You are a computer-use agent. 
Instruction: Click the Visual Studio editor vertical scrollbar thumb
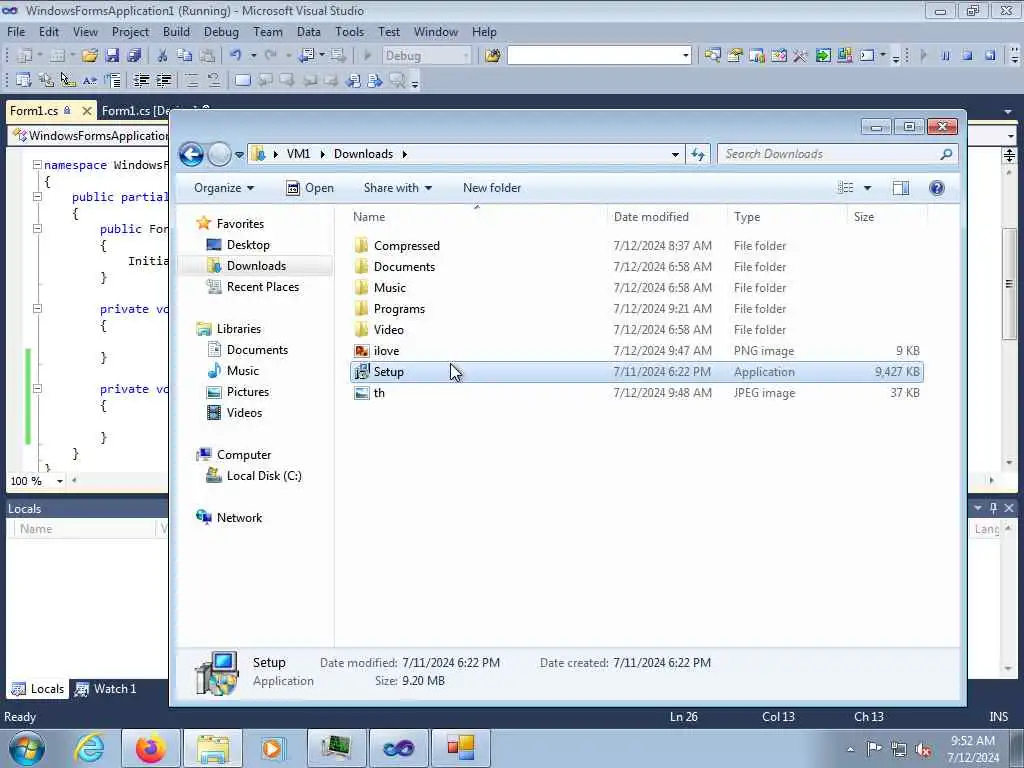click(x=1009, y=284)
